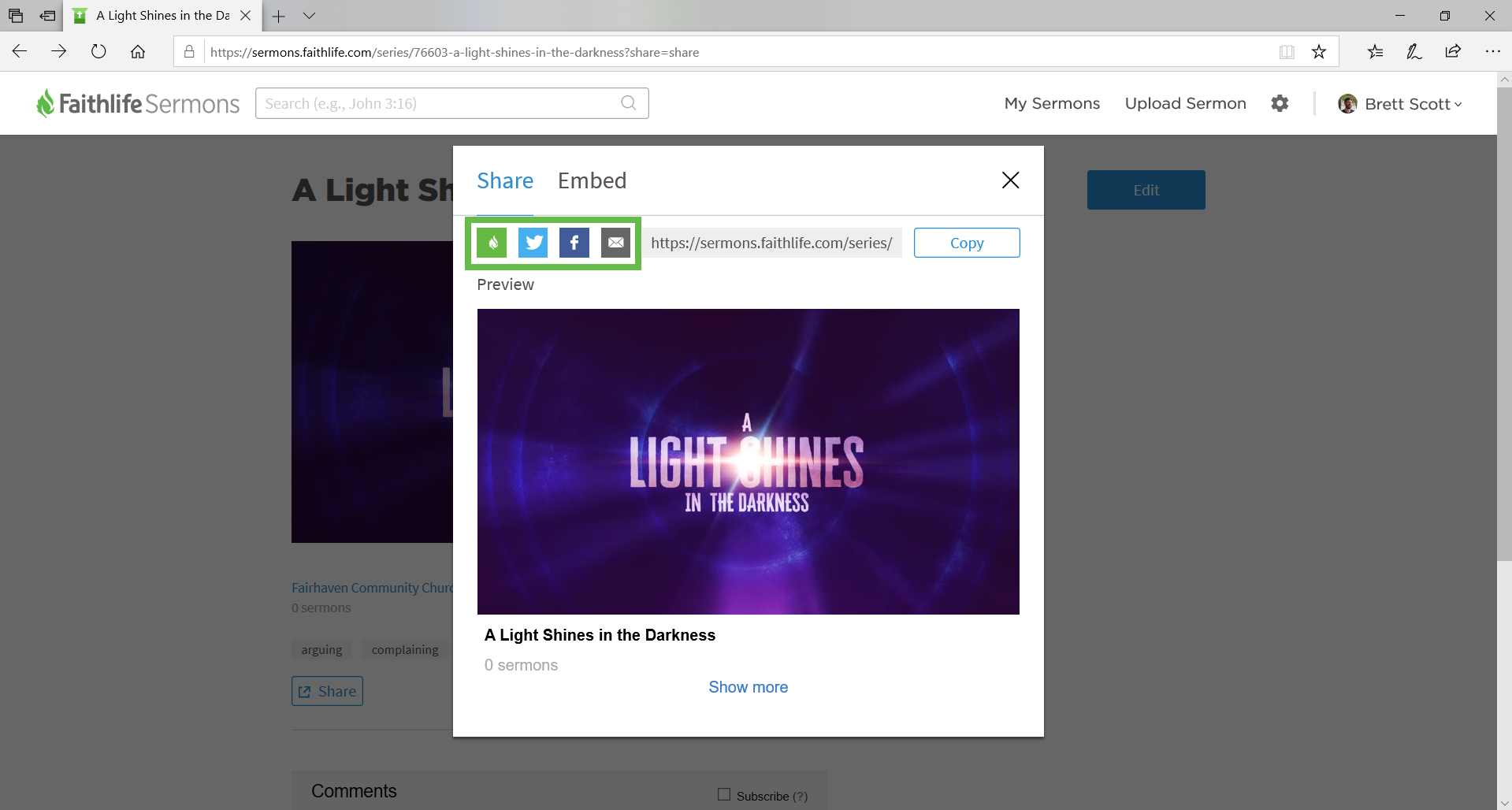Share the series on Twitter

click(x=533, y=243)
